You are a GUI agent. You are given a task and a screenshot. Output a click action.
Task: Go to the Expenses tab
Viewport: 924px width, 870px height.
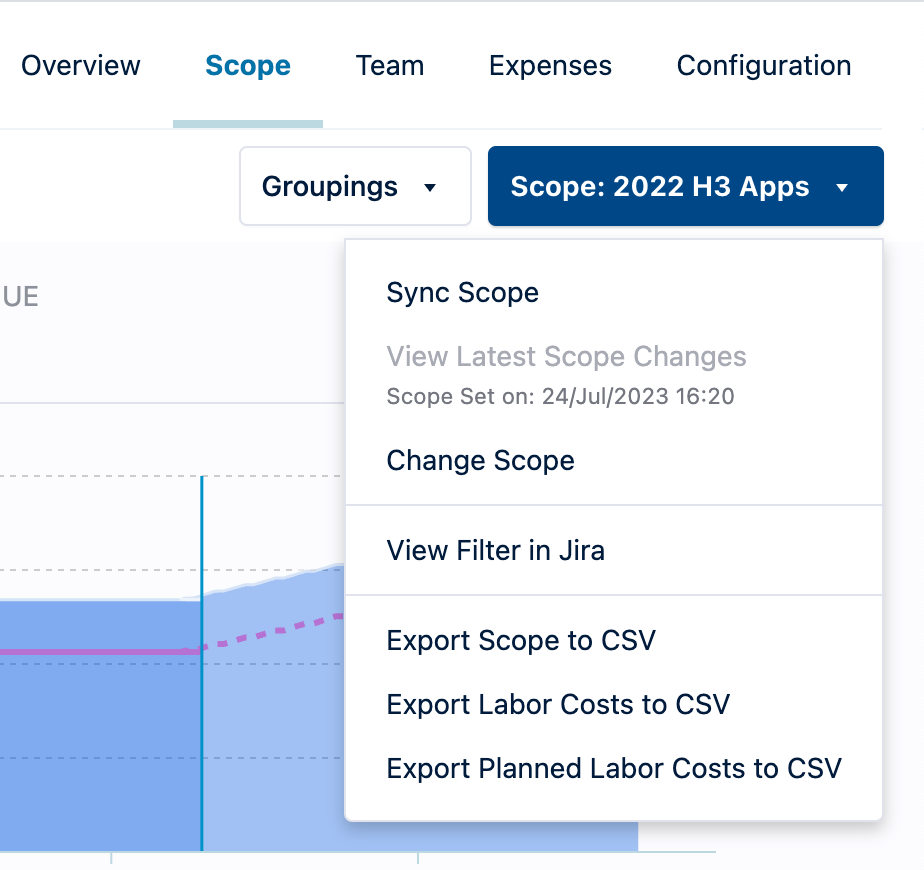tap(550, 65)
